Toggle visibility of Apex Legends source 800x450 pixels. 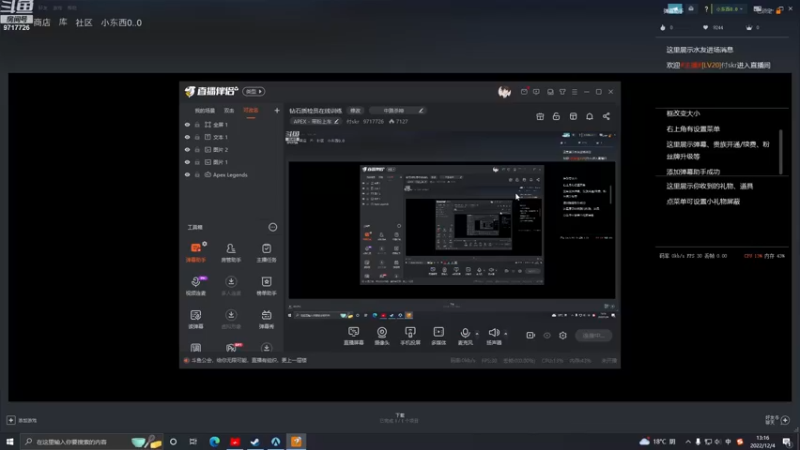[187, 174]
